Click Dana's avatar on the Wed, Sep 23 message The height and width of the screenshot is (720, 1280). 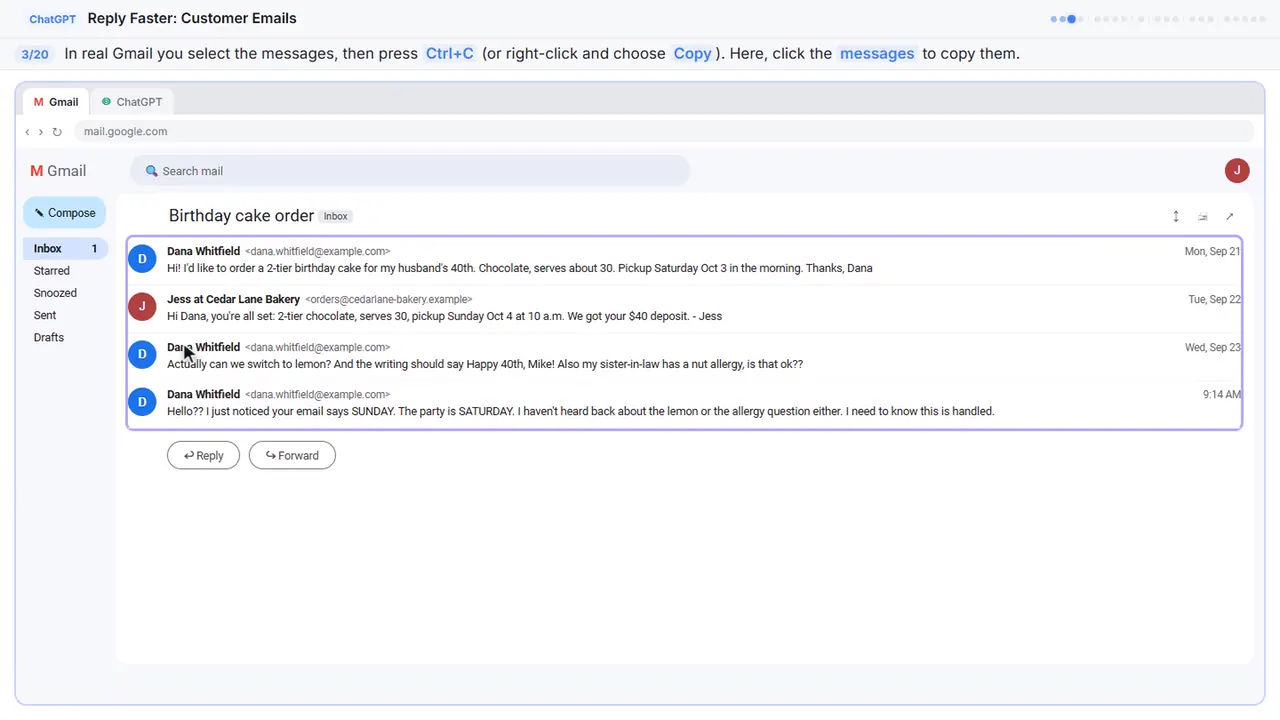142,354
